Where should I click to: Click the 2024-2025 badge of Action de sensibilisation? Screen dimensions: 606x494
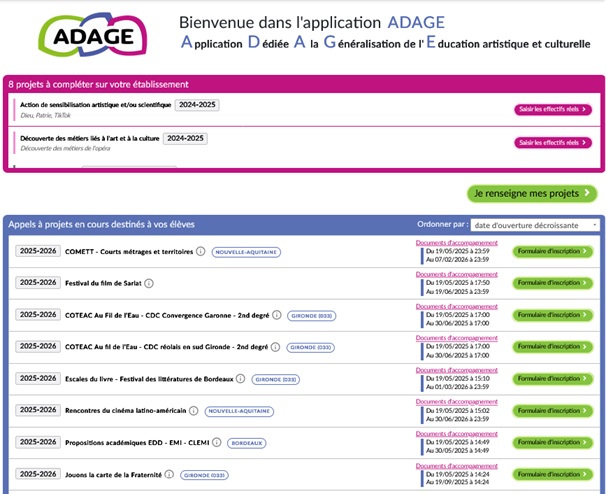pos(197,105)
